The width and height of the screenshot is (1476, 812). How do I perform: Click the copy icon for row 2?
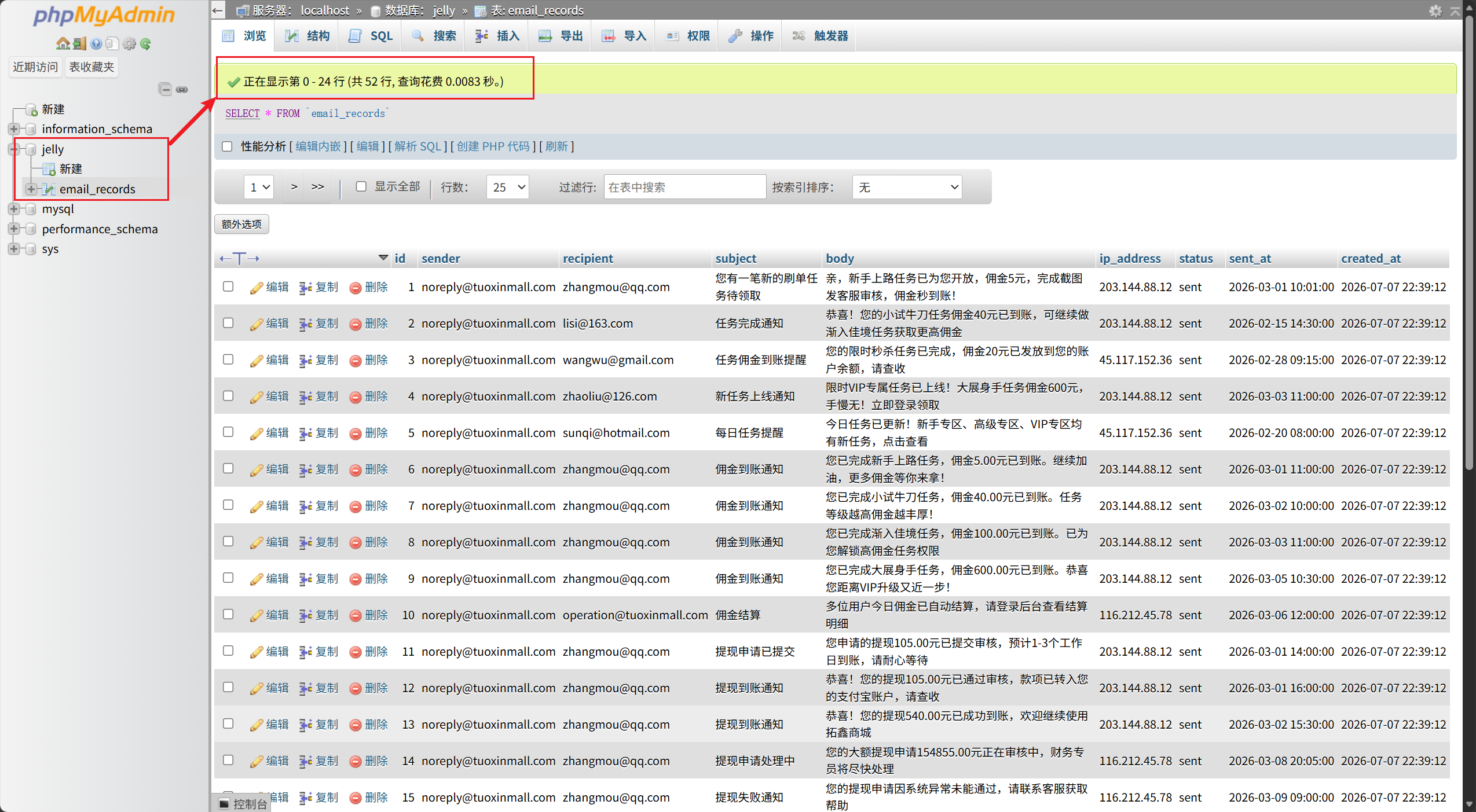(x=305, y=324)
